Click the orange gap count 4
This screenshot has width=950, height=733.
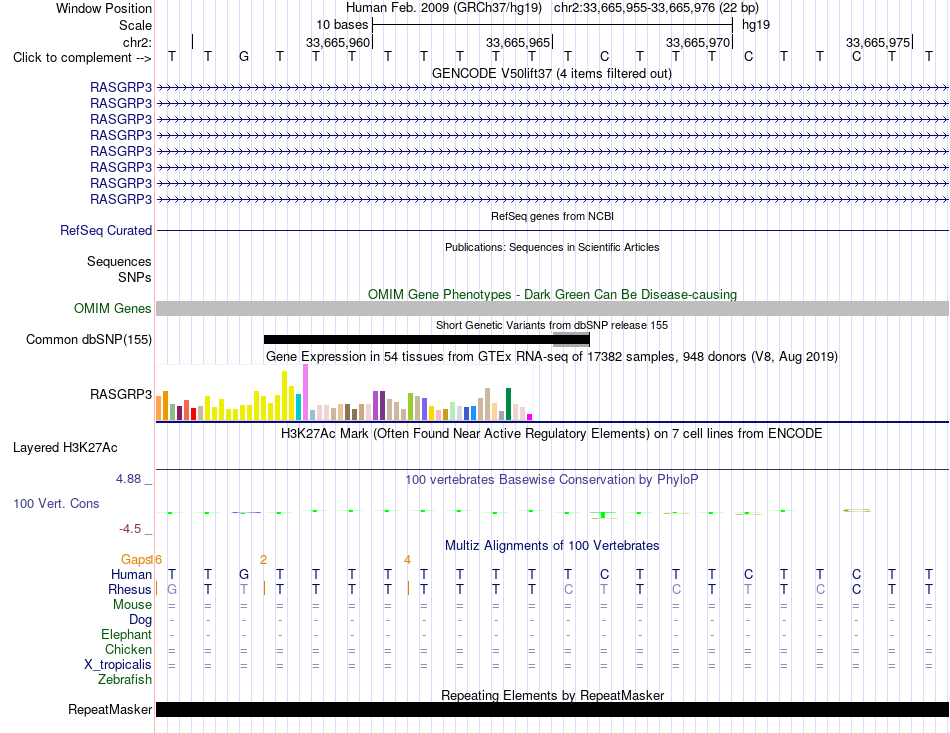[407, 559]
